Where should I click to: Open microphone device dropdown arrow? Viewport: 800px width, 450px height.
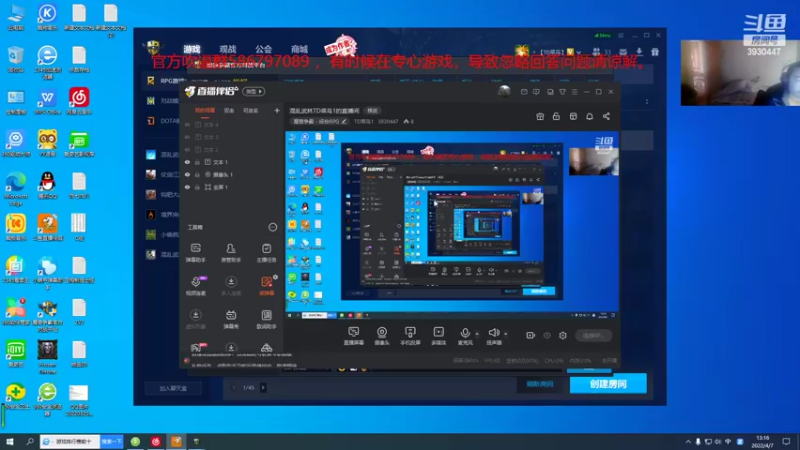pyautogui.click(x=477, y=334)
